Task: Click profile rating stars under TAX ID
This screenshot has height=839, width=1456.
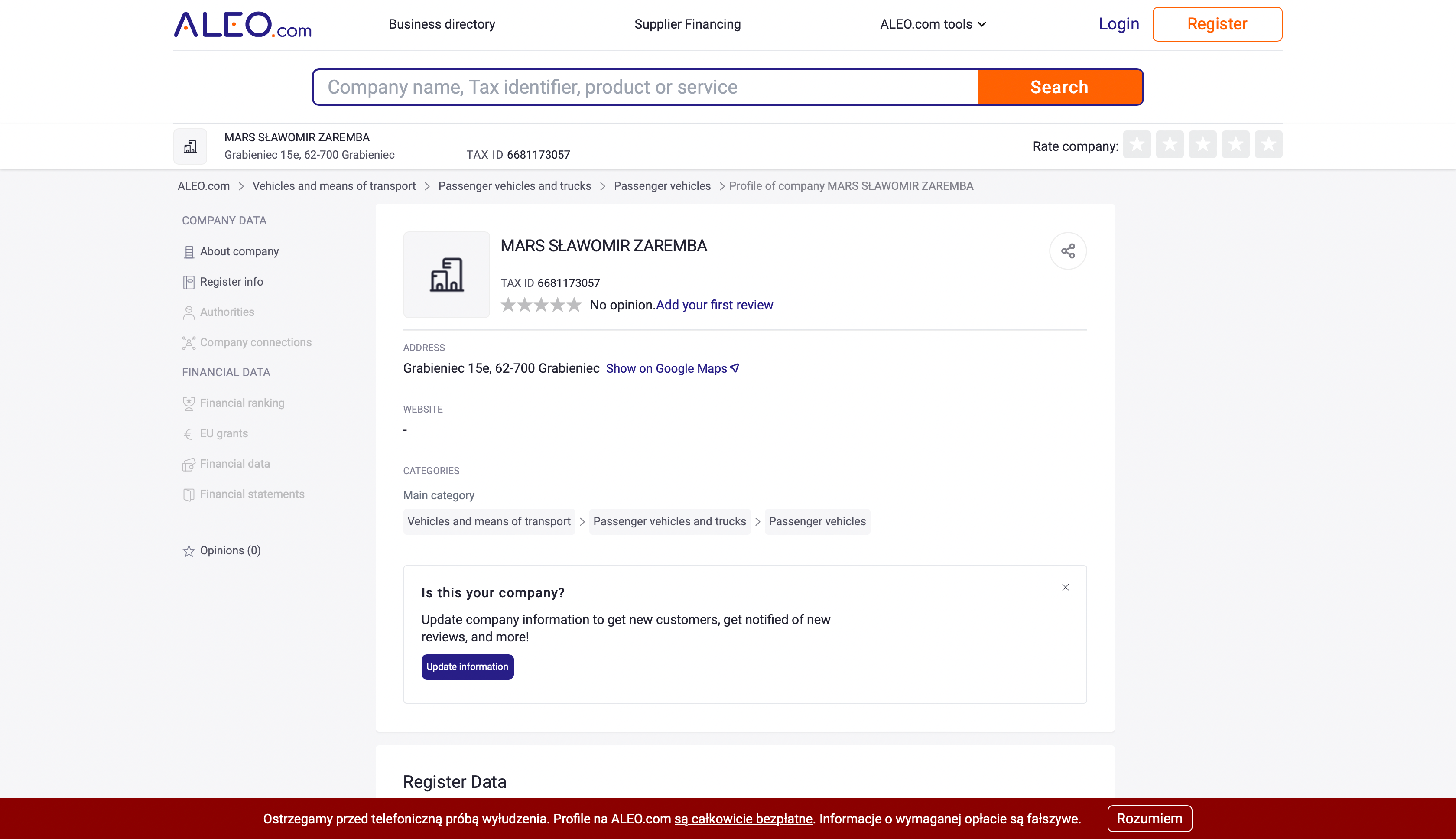Action: [541, 306]
